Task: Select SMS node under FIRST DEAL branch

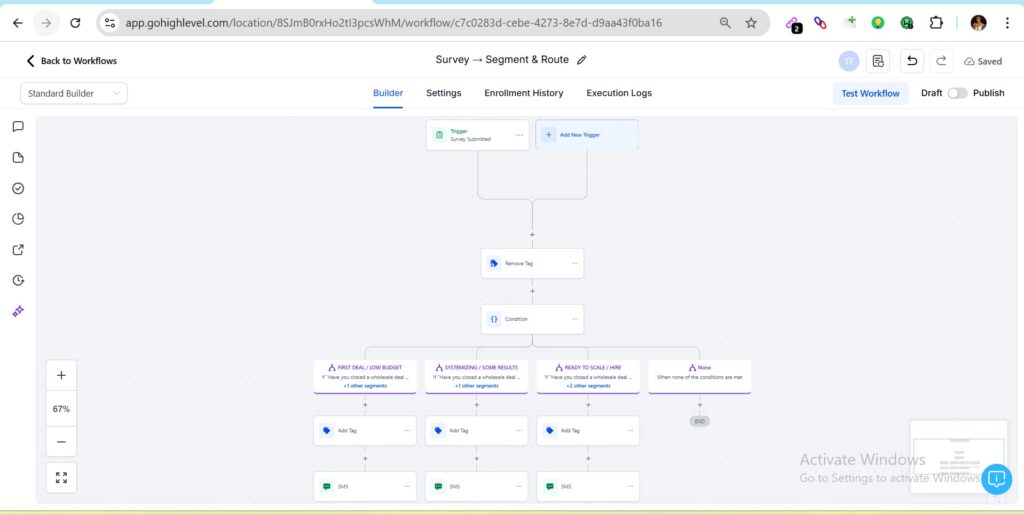Action: (365, 487)
